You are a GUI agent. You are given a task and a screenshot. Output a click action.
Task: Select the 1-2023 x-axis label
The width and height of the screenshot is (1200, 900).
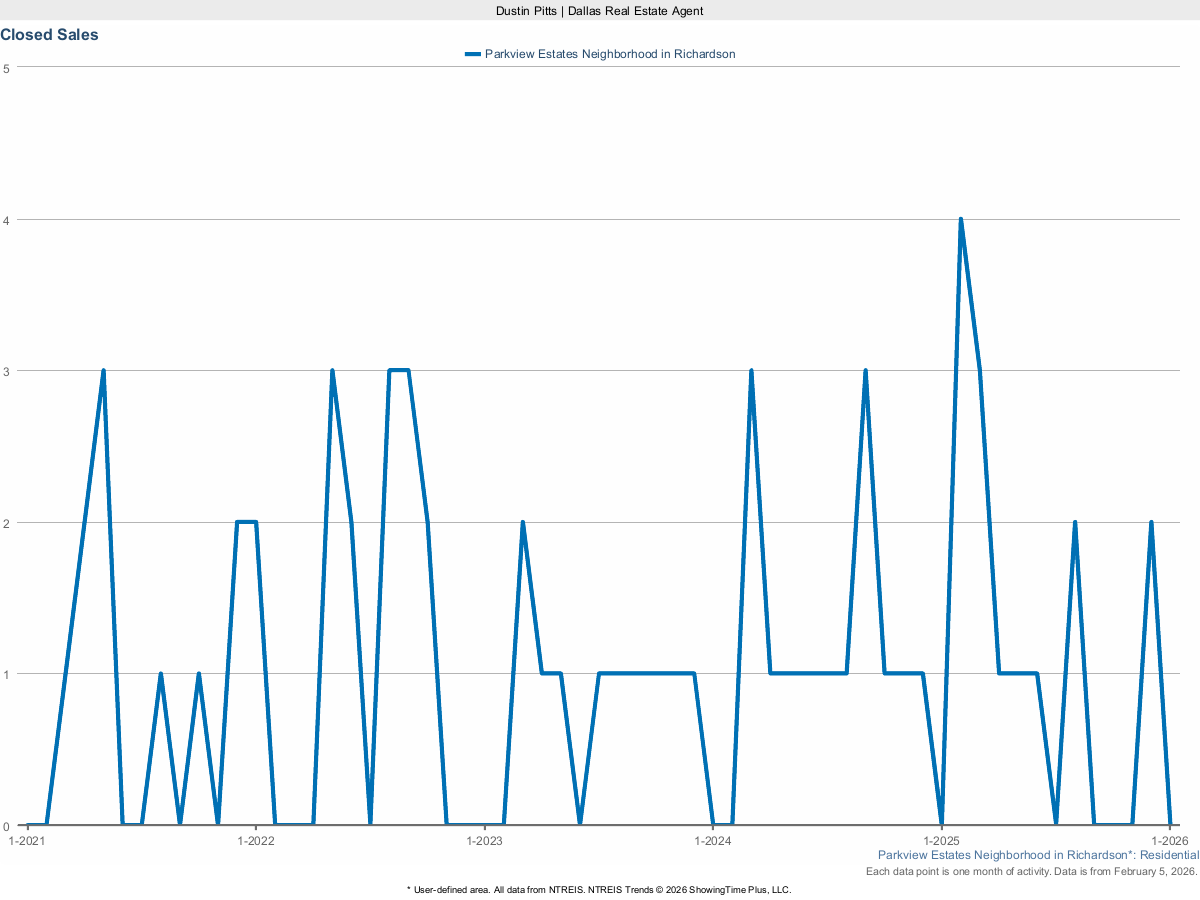[484, 840]
